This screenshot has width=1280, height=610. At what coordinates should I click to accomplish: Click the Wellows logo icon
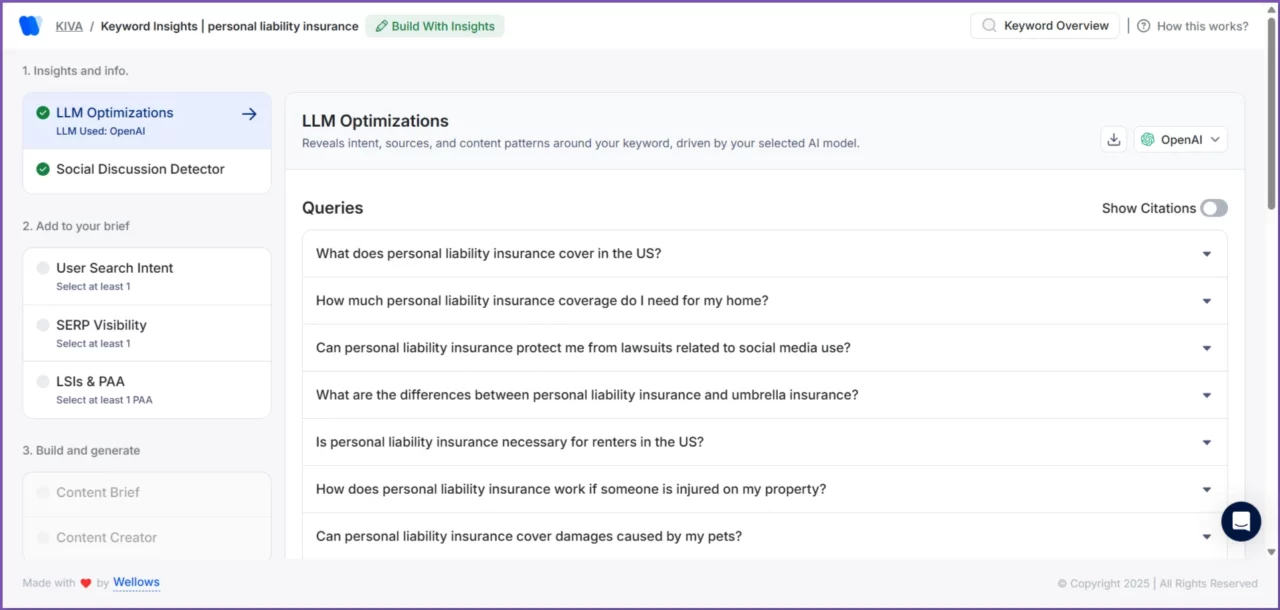coord(30,26)
